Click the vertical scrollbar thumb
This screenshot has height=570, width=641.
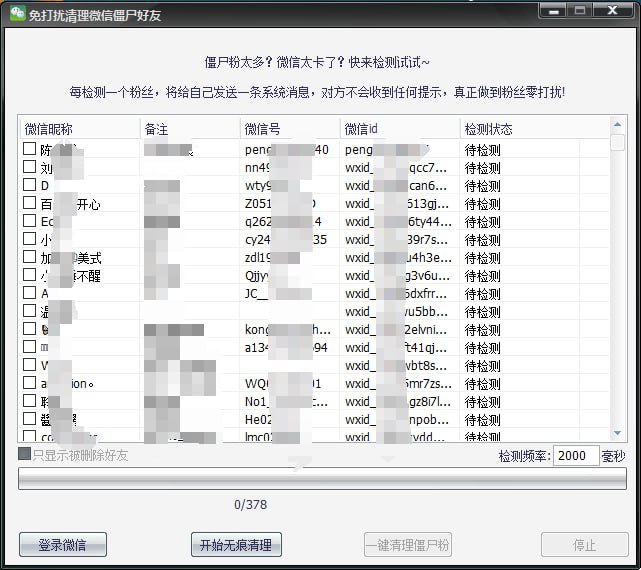pos(617,142)
